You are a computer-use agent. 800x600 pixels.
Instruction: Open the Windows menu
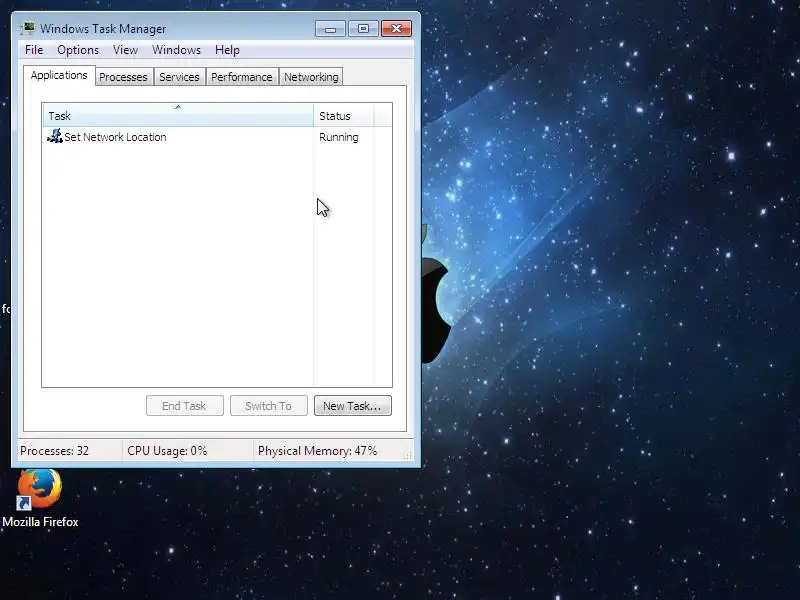(x=177, y=50)
